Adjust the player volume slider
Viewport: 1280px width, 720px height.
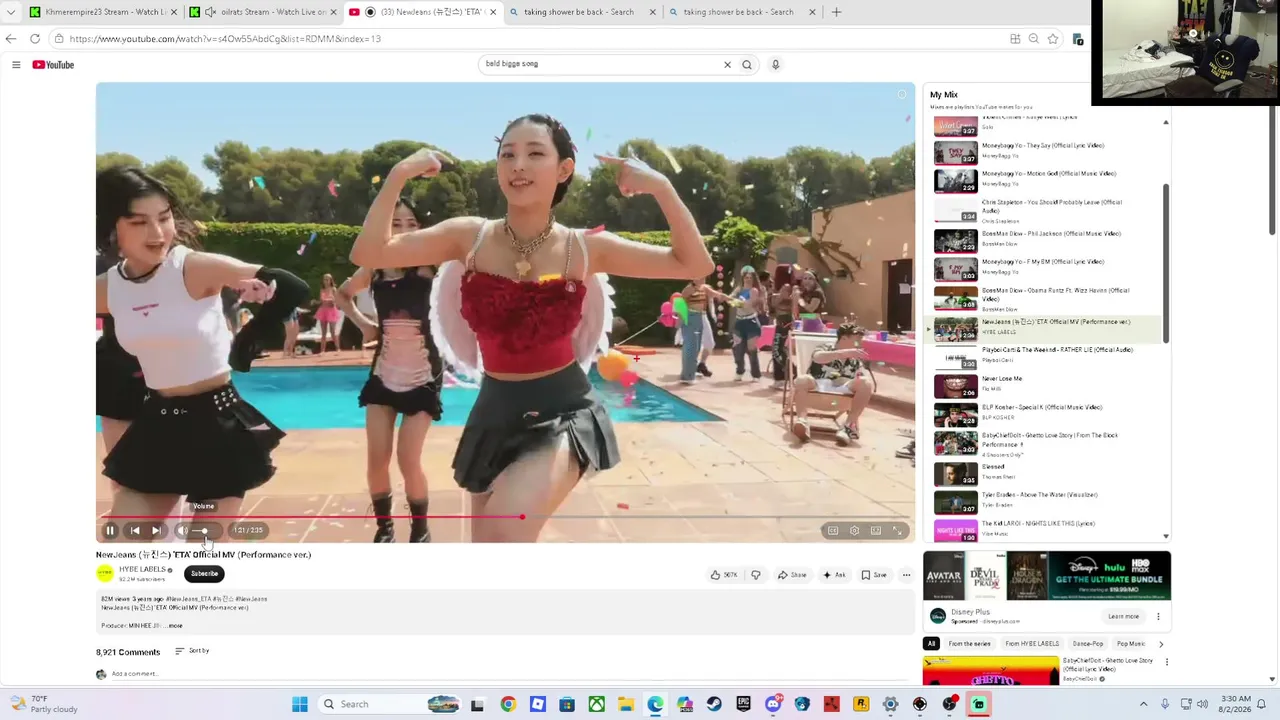202,531
